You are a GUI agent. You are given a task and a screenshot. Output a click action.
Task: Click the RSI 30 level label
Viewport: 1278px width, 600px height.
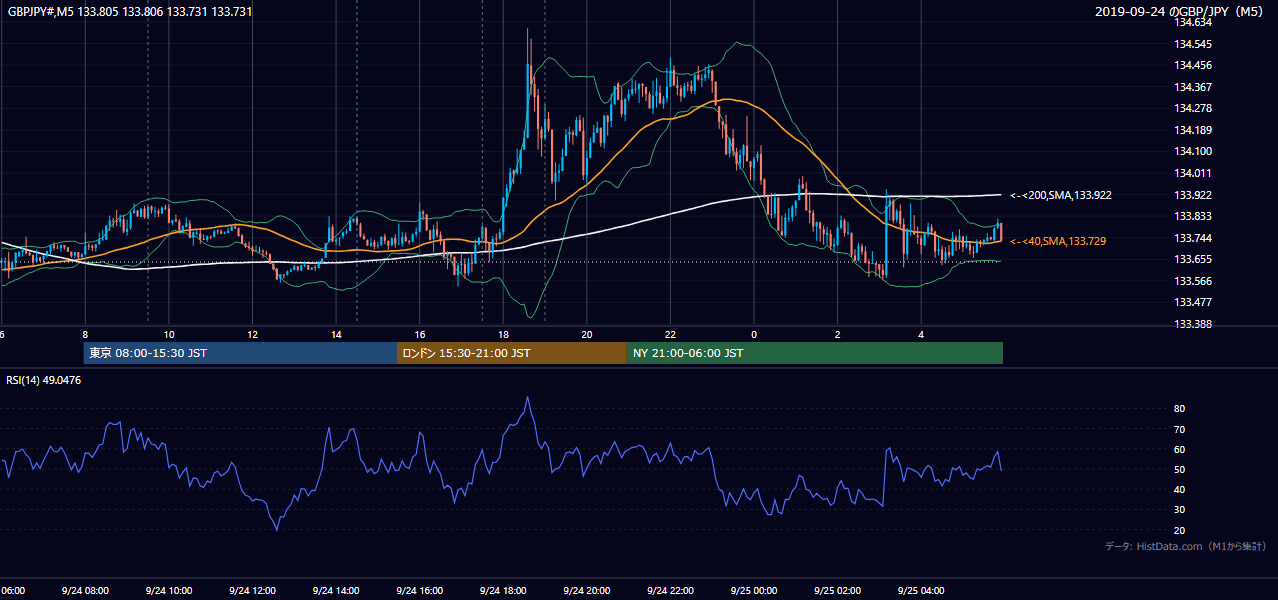tap(1179, 510)
